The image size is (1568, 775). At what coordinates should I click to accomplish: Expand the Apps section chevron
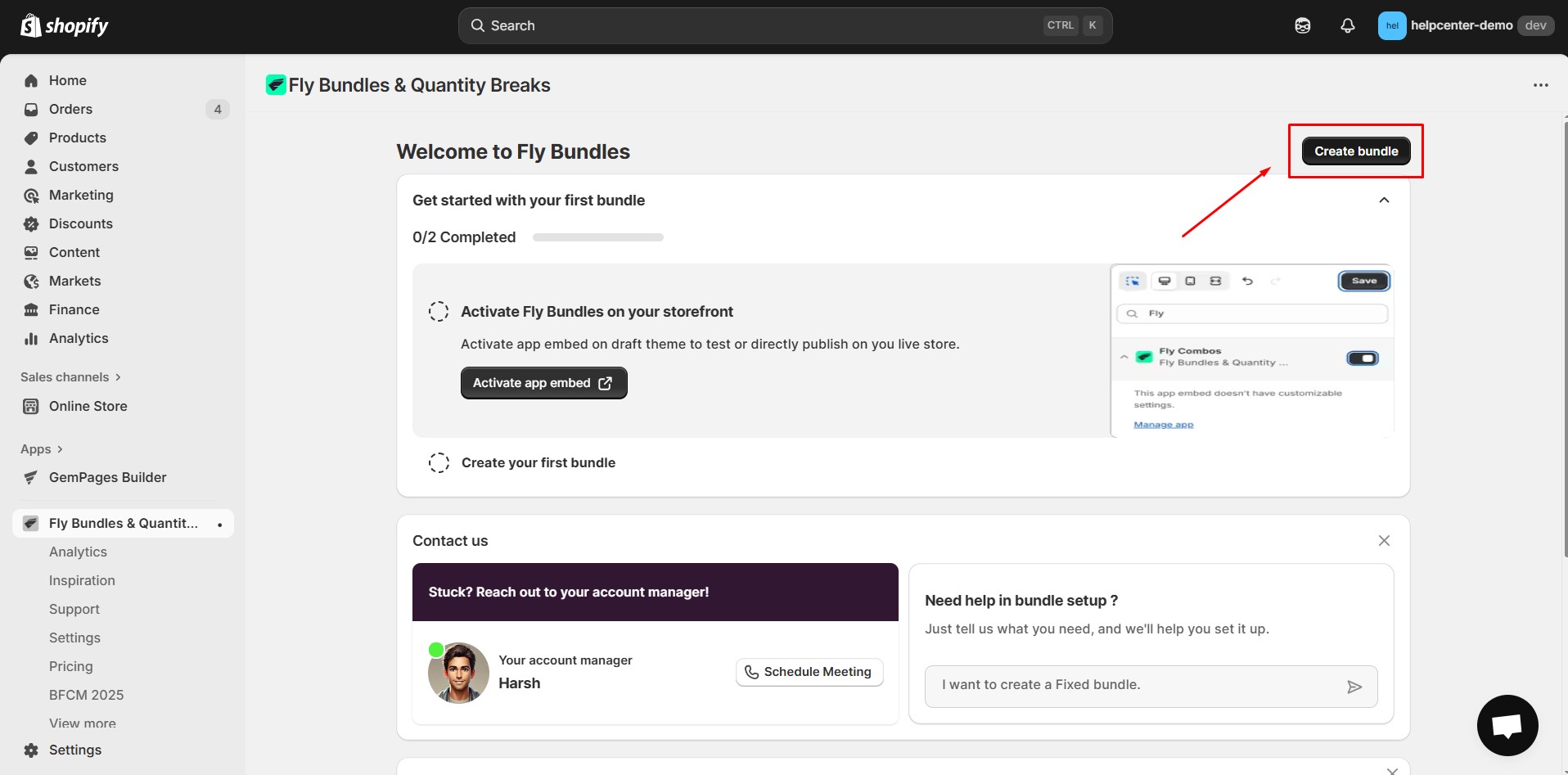tap(60, 449)
